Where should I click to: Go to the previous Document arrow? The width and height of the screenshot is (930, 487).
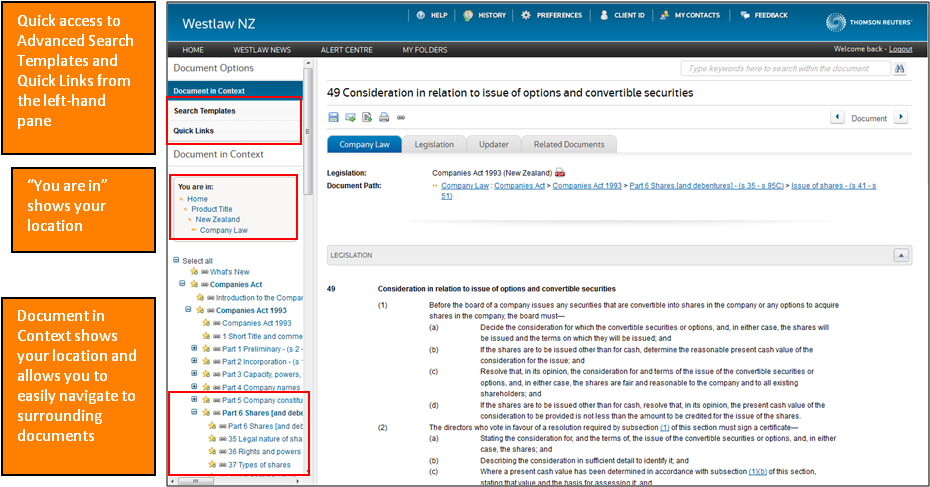(837, 117)
